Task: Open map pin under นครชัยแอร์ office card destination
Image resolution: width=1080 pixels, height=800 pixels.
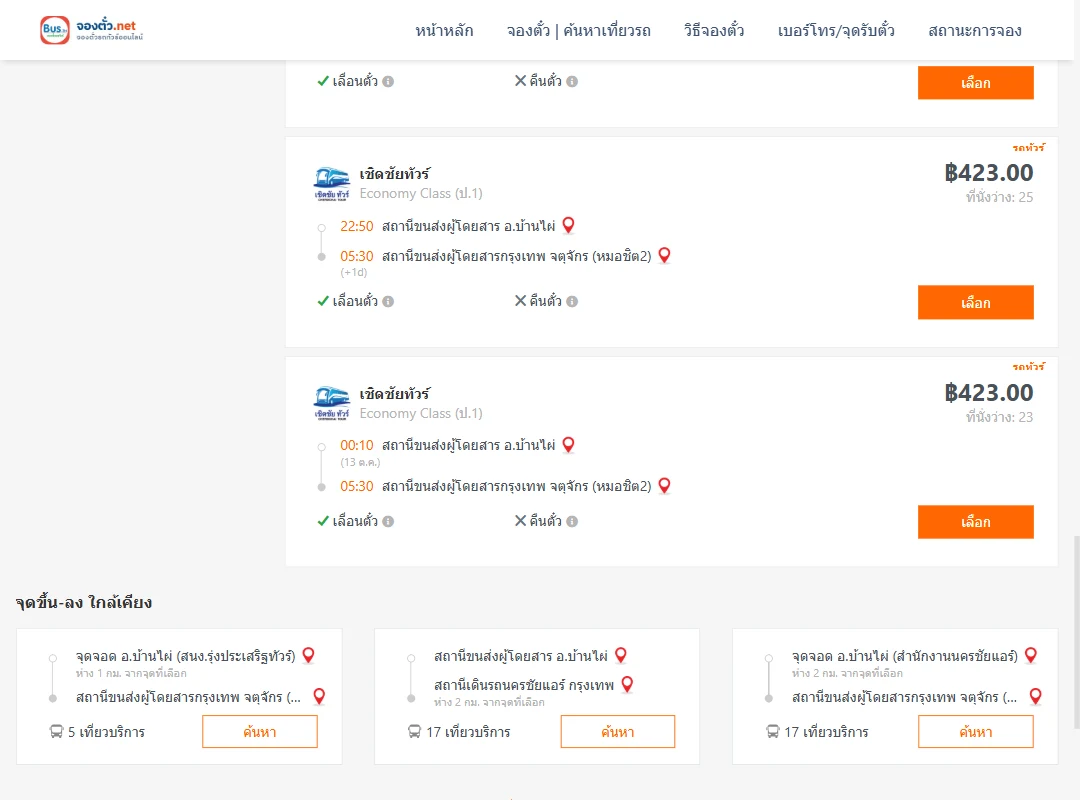Action: tap(1035, 697)
